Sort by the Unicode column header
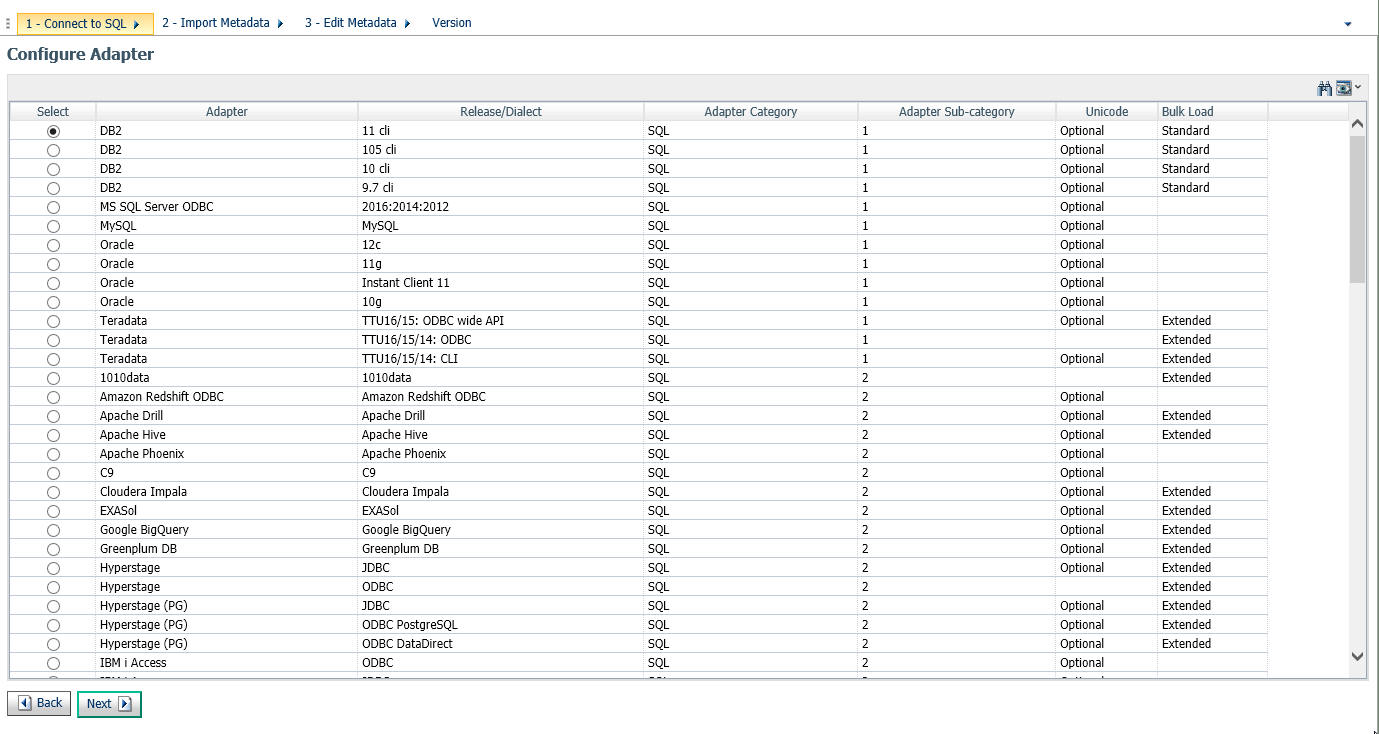 coord(1107,112)
